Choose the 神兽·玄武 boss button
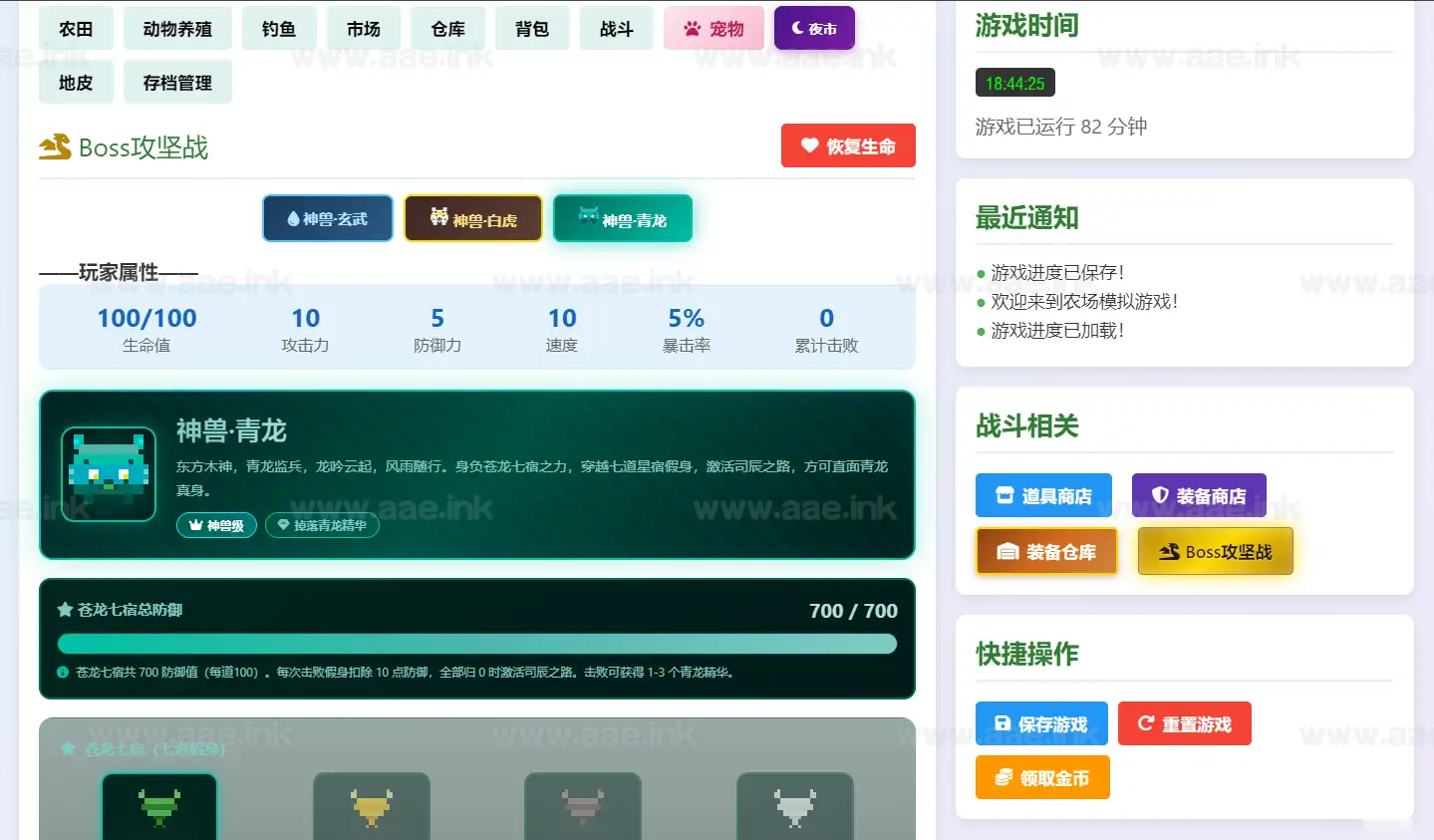This screenshot has height=840, width=1434. [328, 218]
